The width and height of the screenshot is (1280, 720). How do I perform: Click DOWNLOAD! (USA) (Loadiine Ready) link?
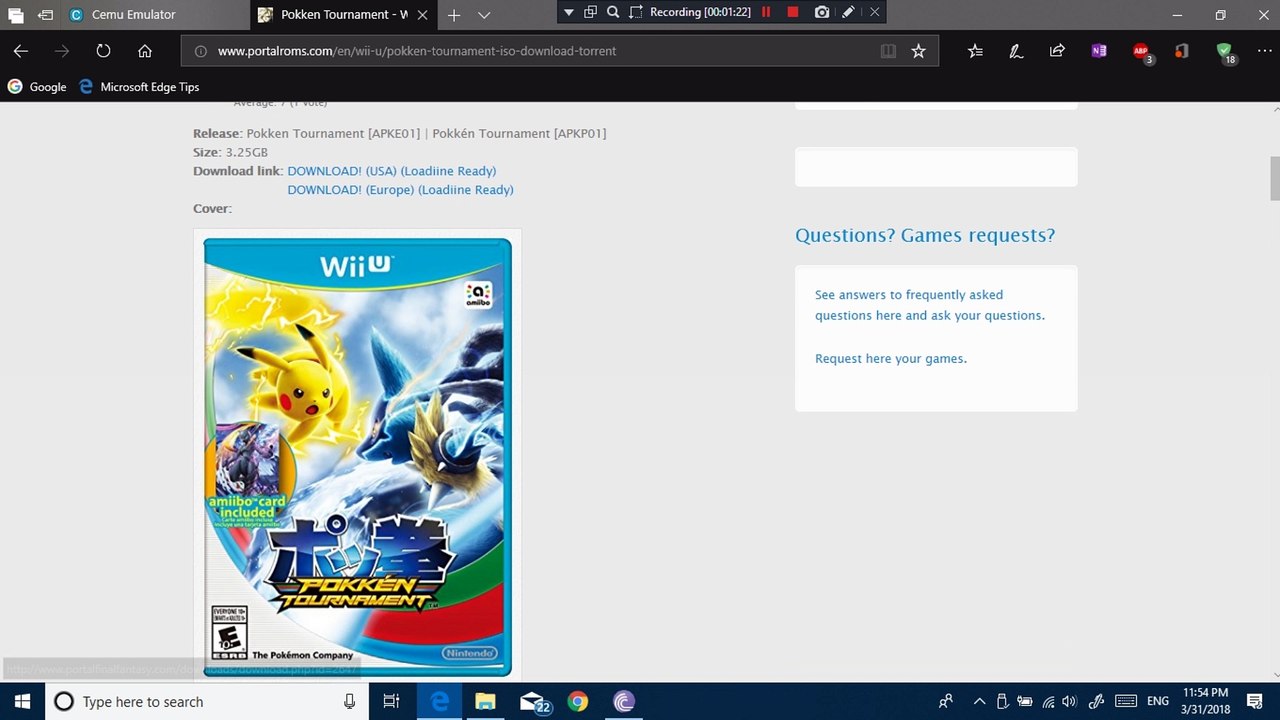coord(392,171)
